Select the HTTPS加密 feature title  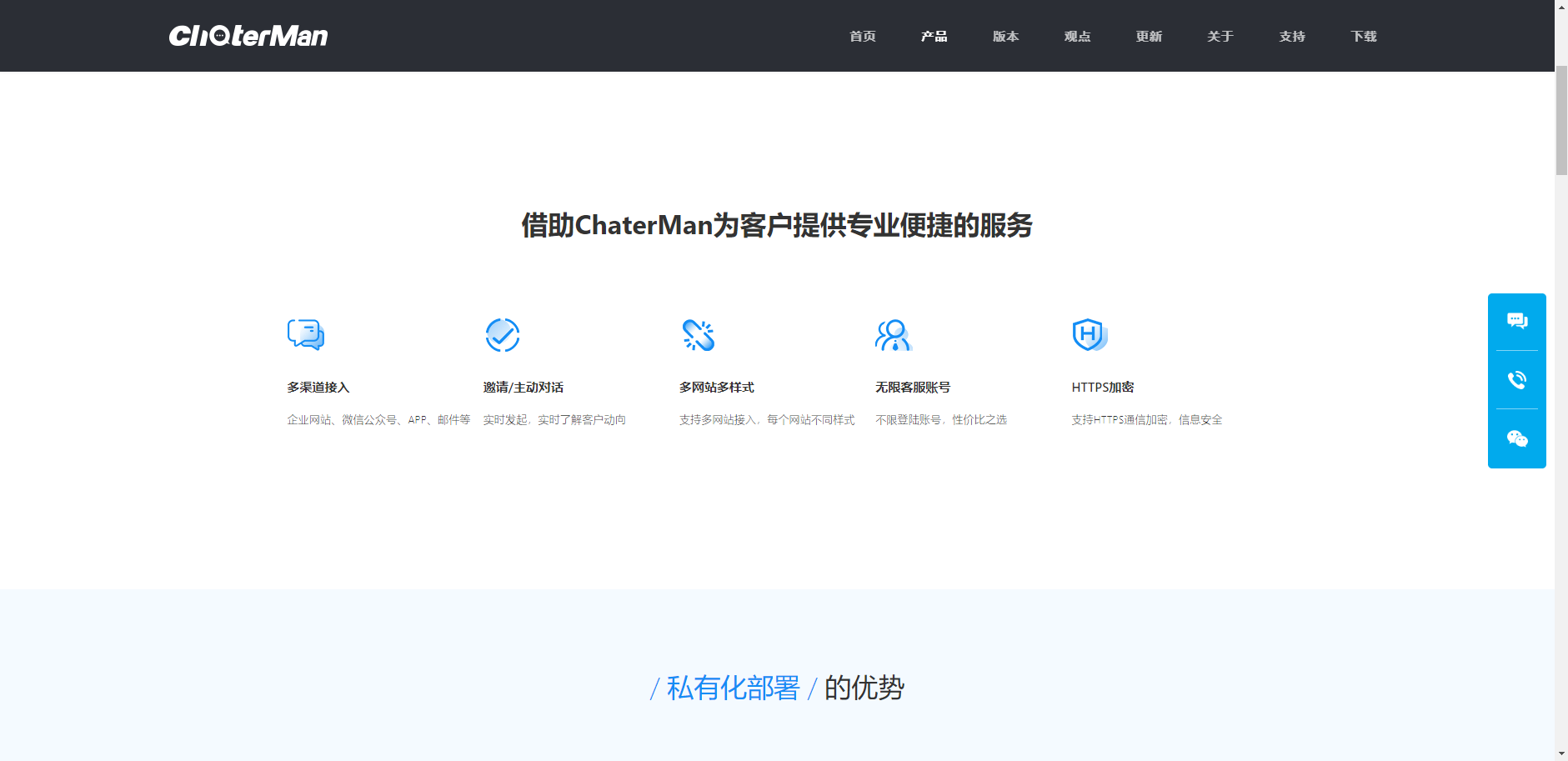(1103, 388)
